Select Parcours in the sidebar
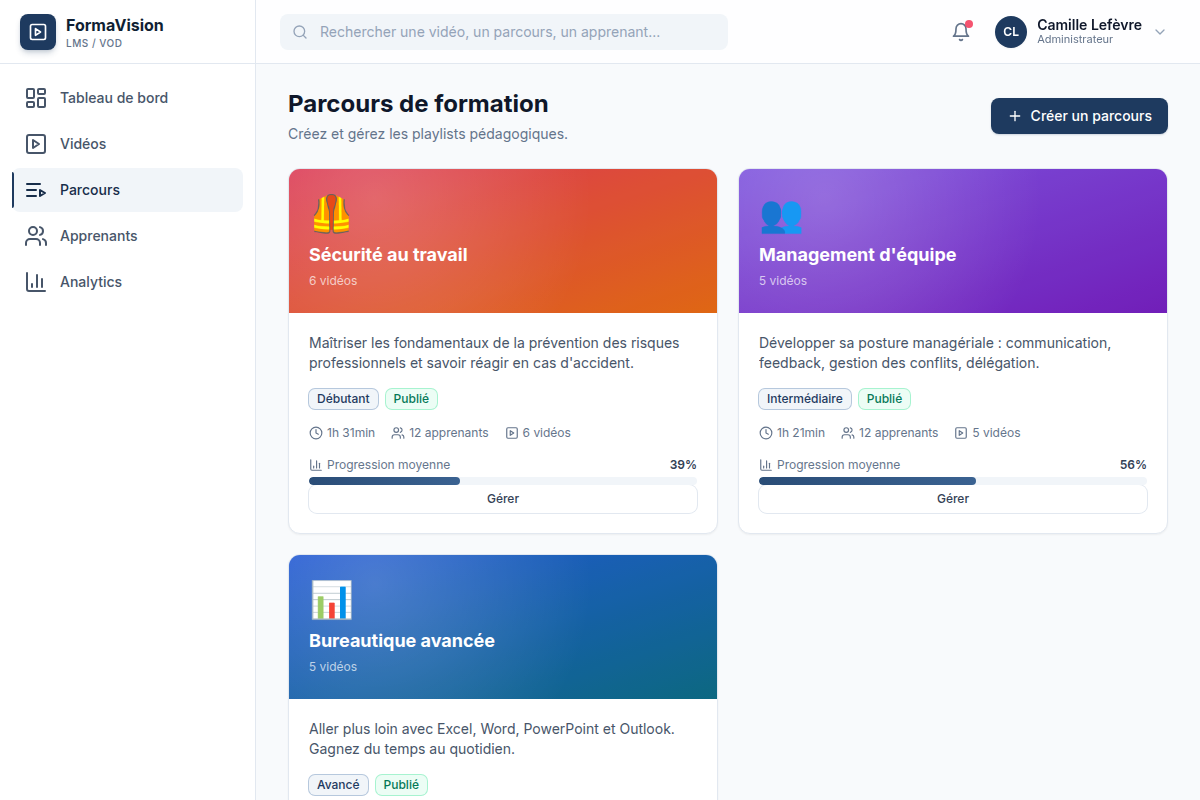The image size is (1200, 800). coord(127,190)
